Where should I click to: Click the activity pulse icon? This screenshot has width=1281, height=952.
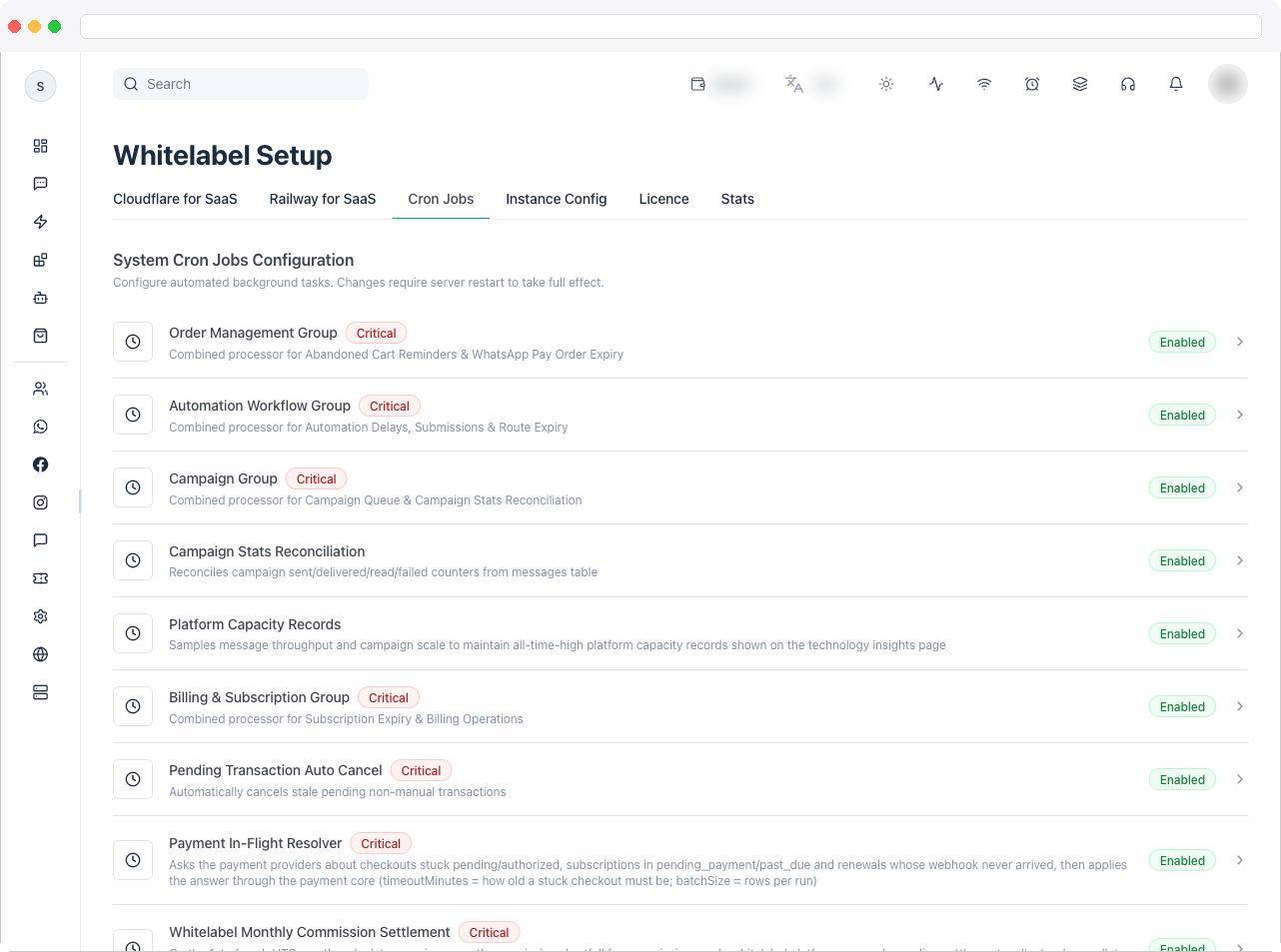(936, 84)
